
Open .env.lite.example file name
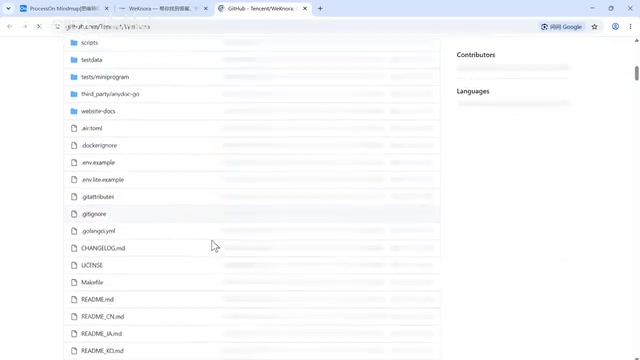coord(102,180)
